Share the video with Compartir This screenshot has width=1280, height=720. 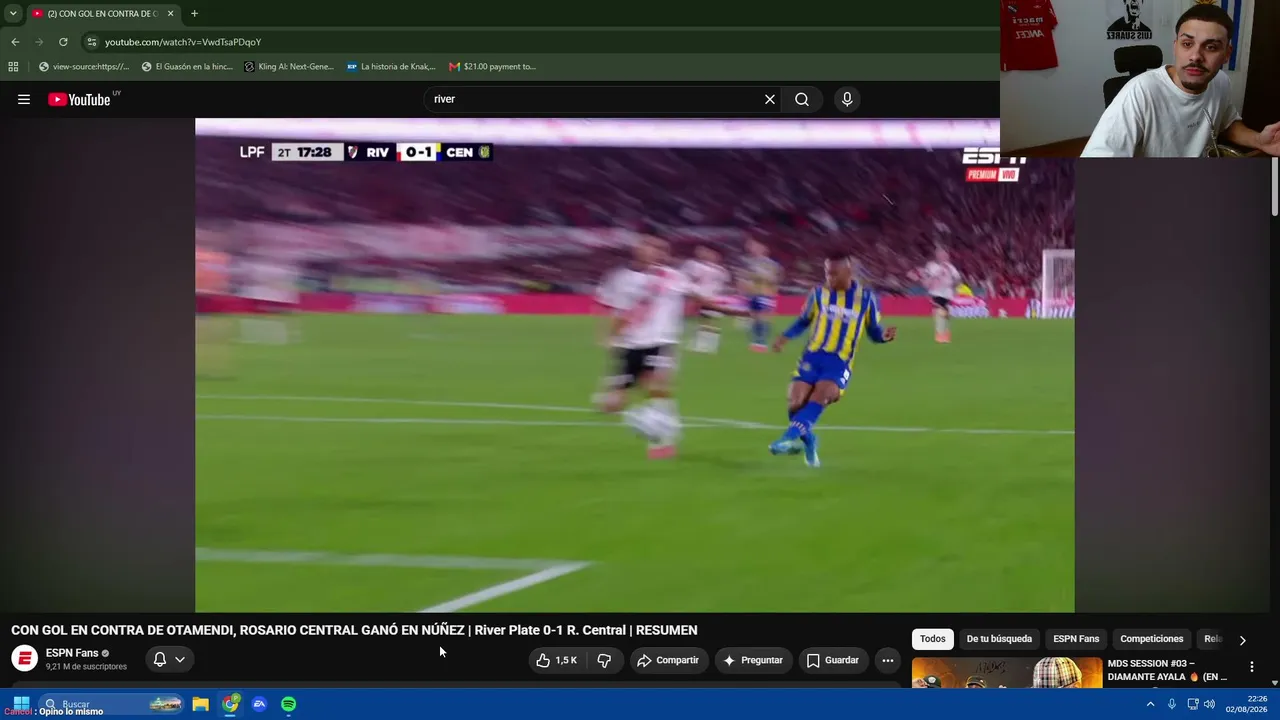(668, 660)
